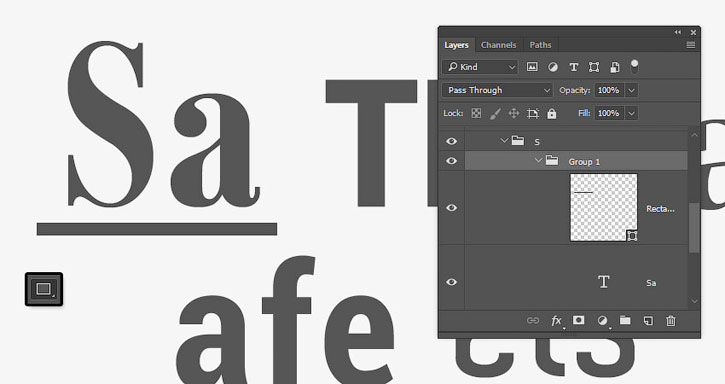Lock transparent pixels
Image resolution: width=725 pixels, height=384 pixels.
pyautogui.click(x=476, y=113)
